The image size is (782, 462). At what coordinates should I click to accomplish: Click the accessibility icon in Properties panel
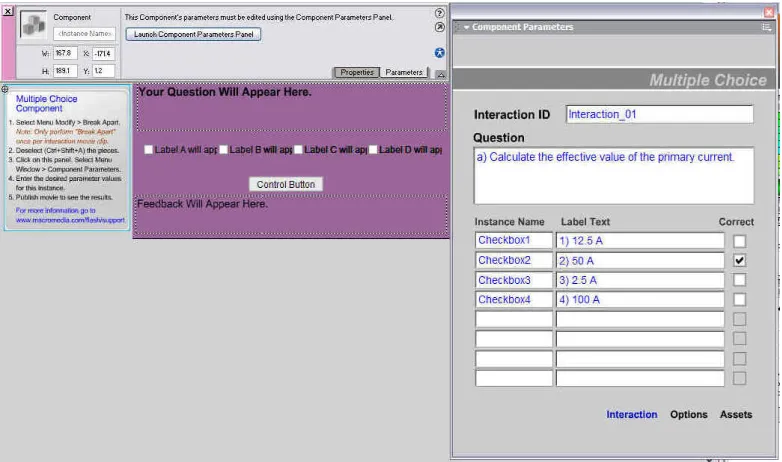pos(439,53)
